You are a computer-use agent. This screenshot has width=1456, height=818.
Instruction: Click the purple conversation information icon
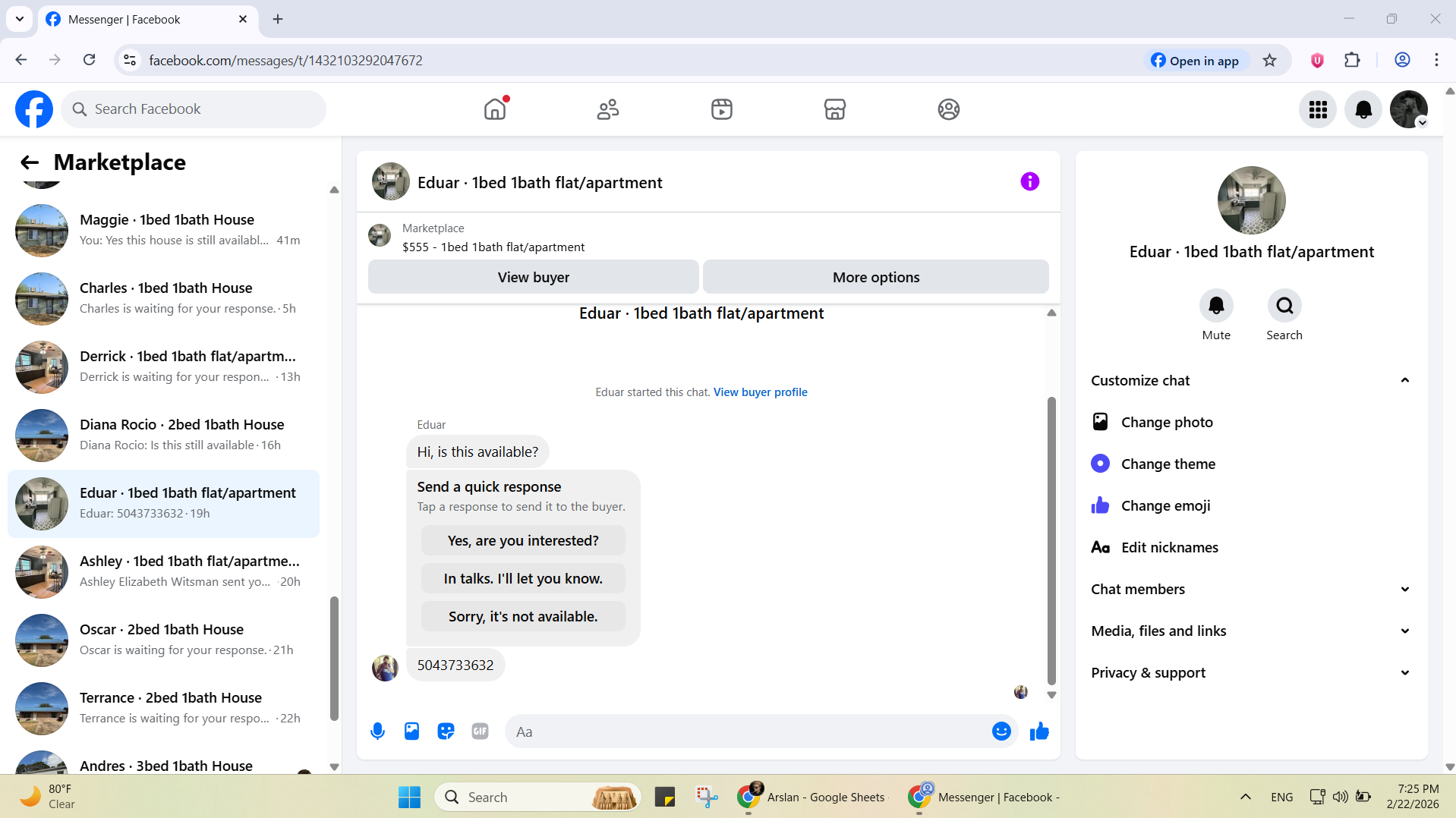pos(1029,181)
